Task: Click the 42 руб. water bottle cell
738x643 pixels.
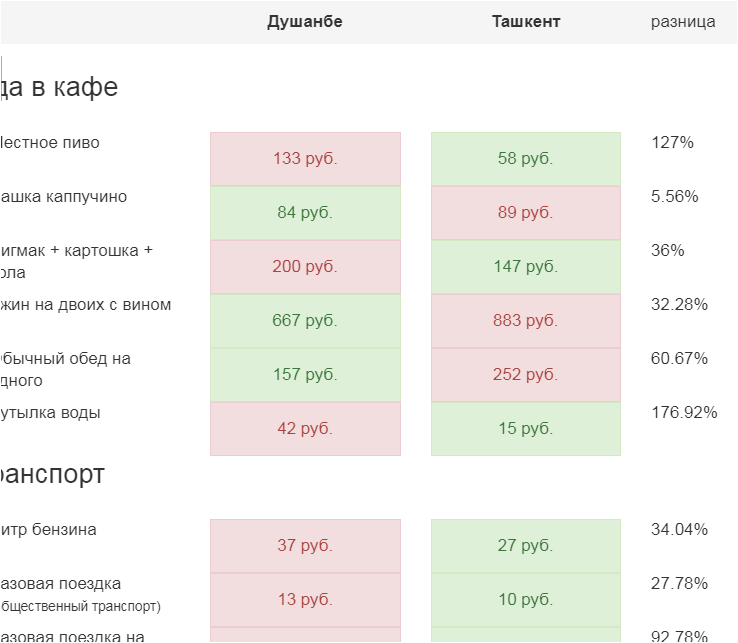Action: click(305, 429)
